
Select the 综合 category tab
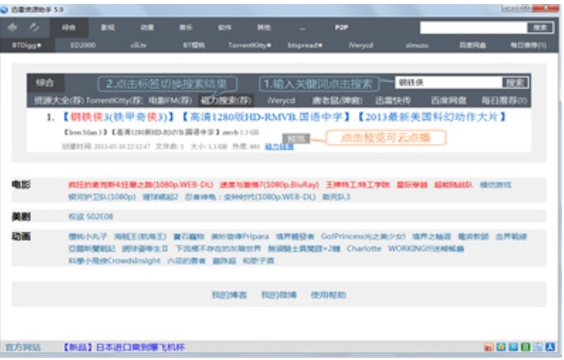(68, 27)
